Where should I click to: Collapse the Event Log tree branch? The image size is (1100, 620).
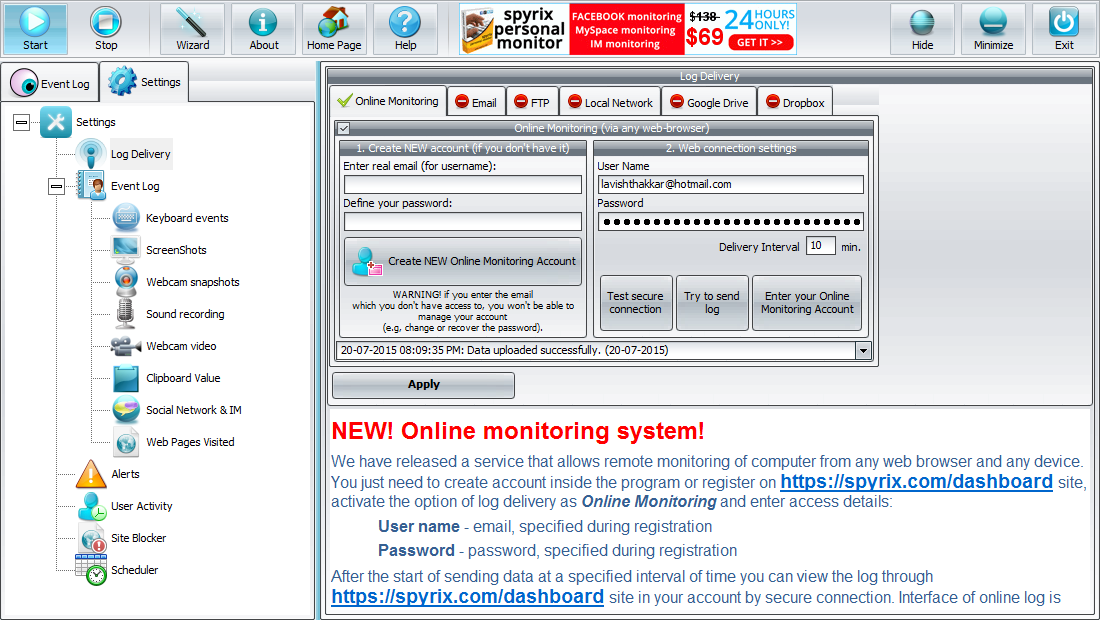pos(56,186)
